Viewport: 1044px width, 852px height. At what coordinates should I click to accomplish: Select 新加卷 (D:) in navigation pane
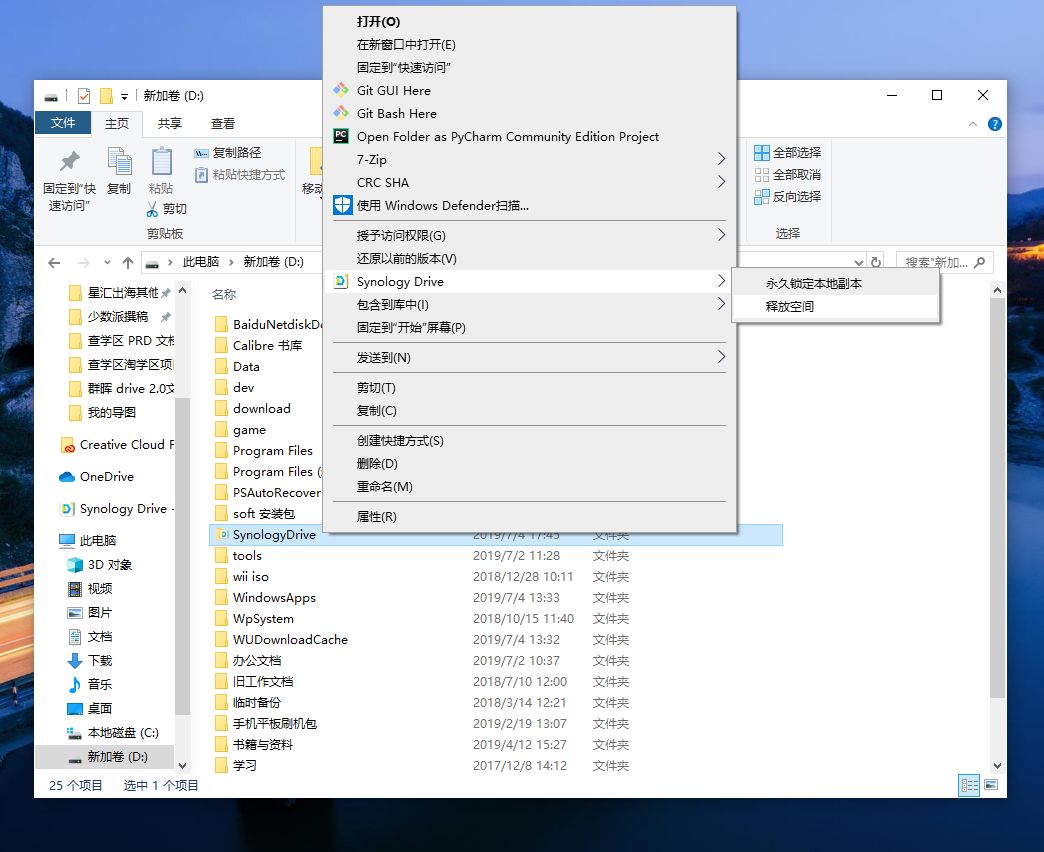[105, 757]
